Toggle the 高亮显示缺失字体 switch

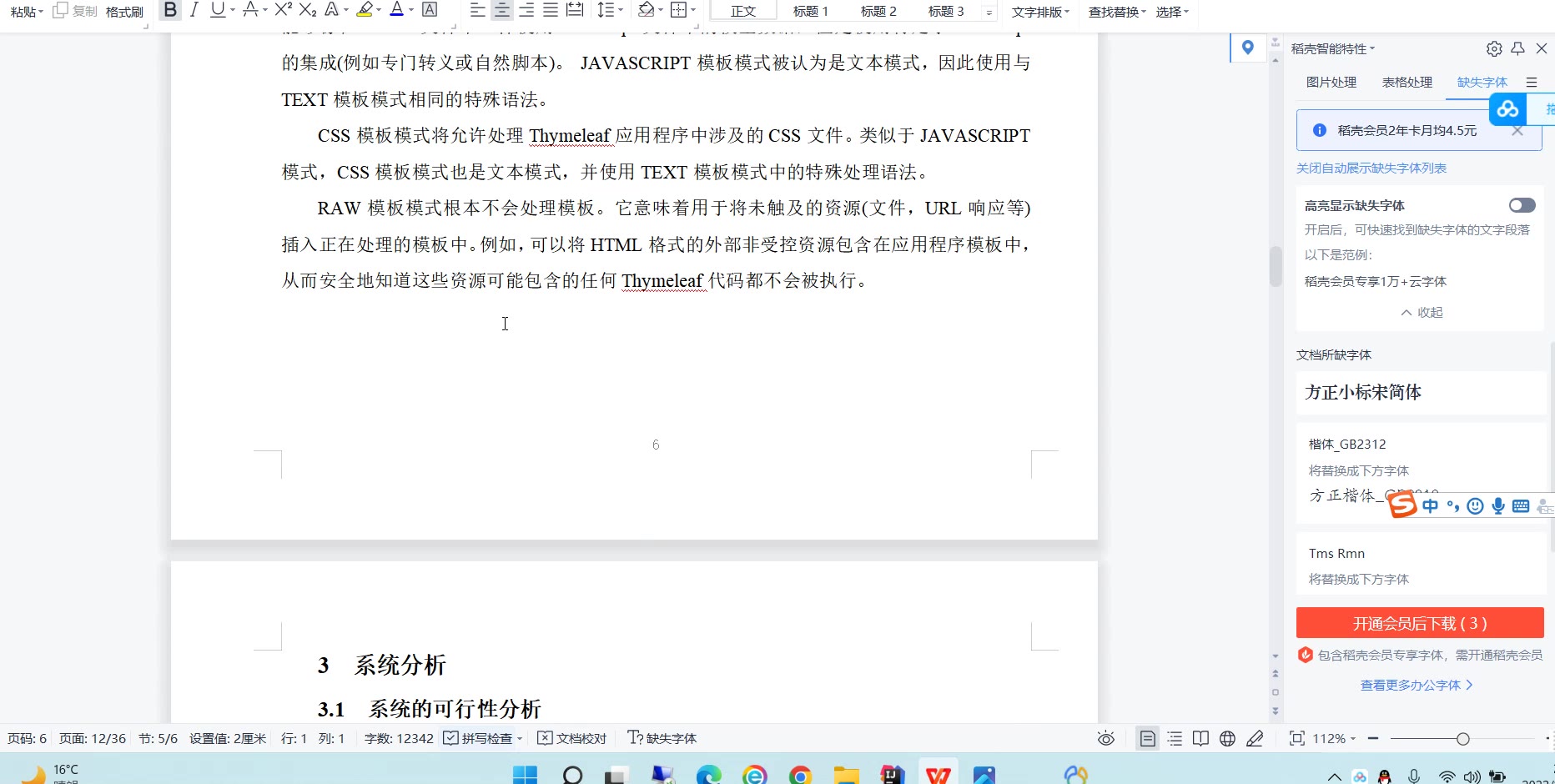tap(1522, 205)
